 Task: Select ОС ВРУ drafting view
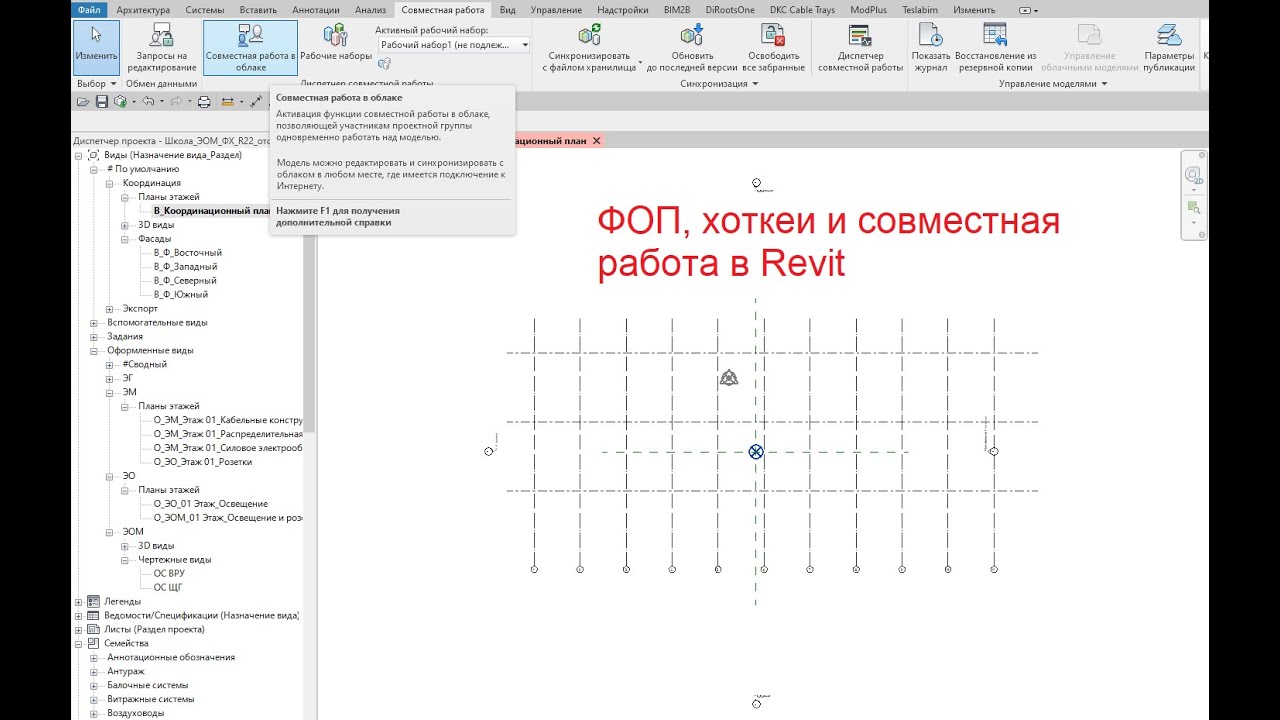pos(169,574)
